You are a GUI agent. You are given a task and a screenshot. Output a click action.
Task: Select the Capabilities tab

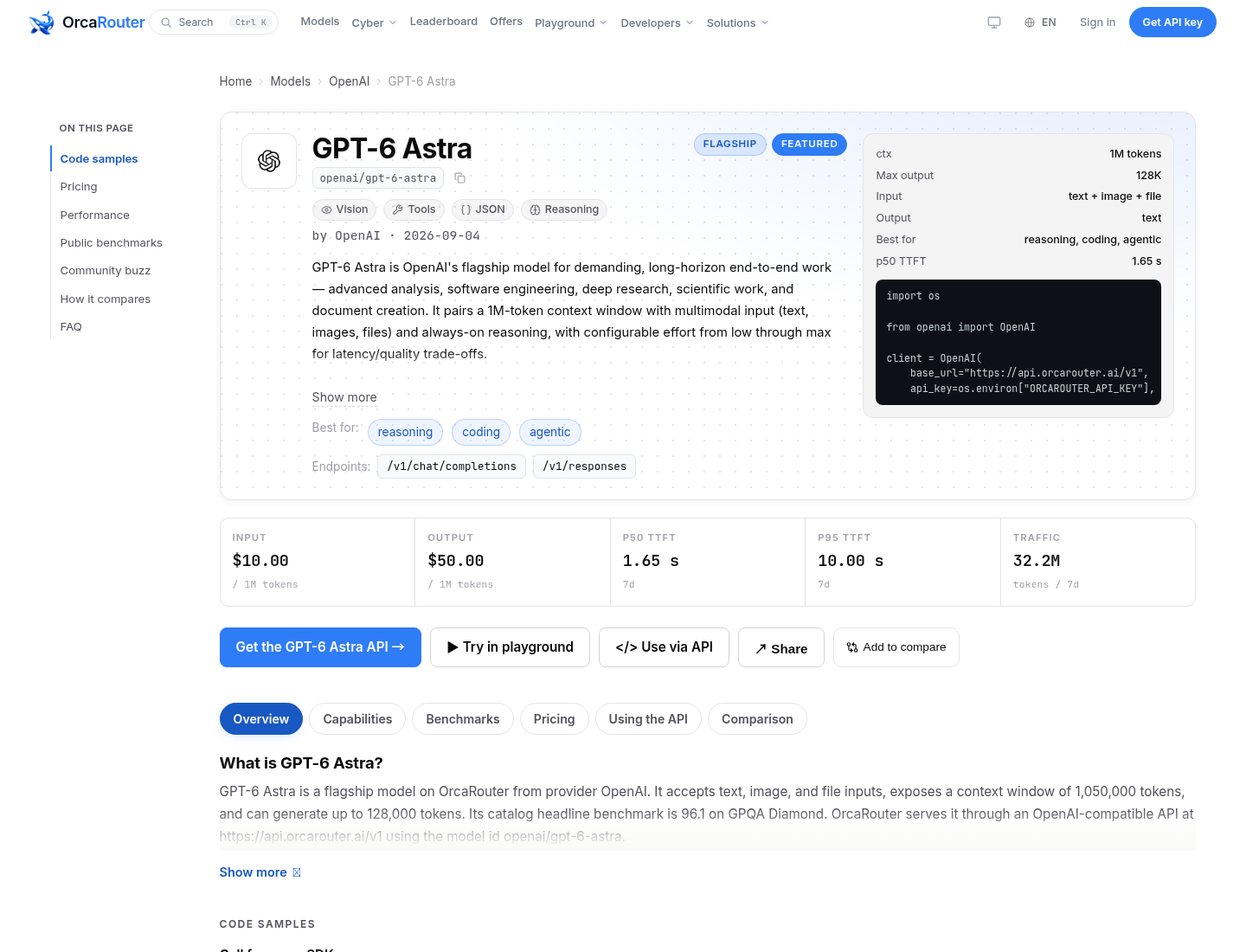coord(357,719)
